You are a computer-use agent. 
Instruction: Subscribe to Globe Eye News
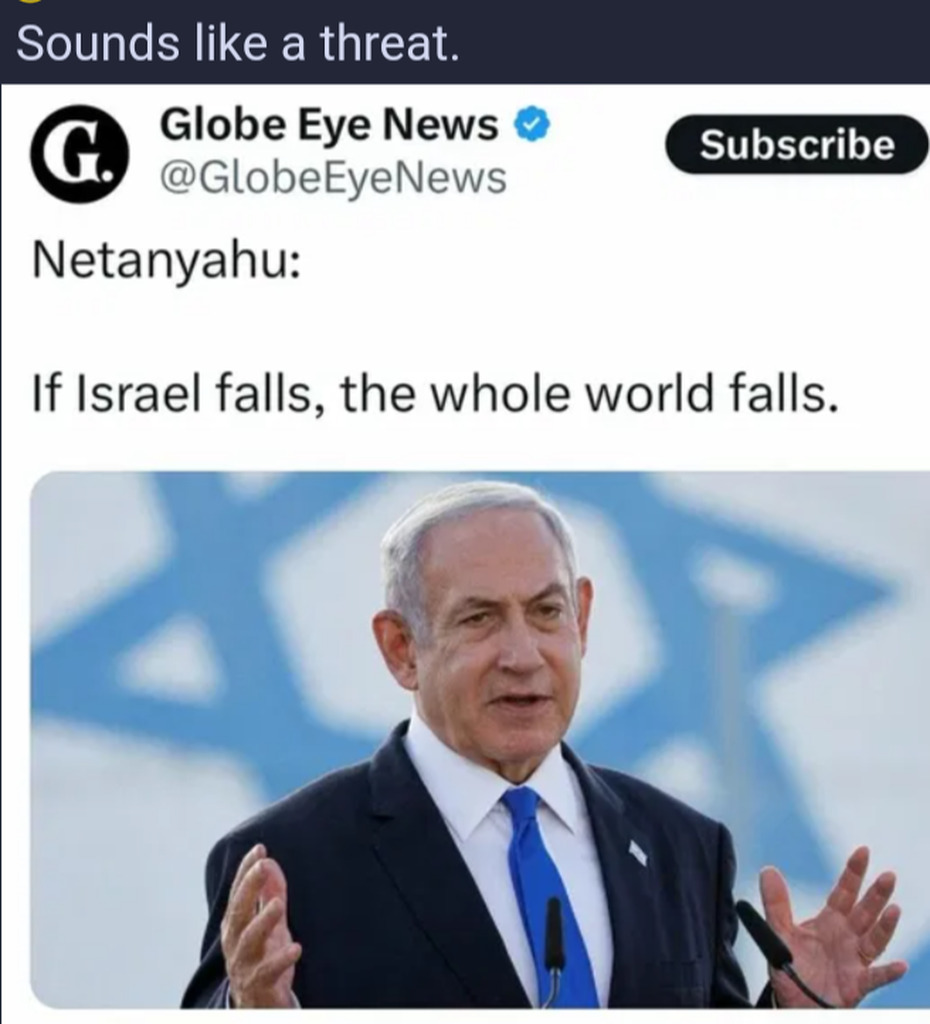pyautogui.click(x=797, y=144)
